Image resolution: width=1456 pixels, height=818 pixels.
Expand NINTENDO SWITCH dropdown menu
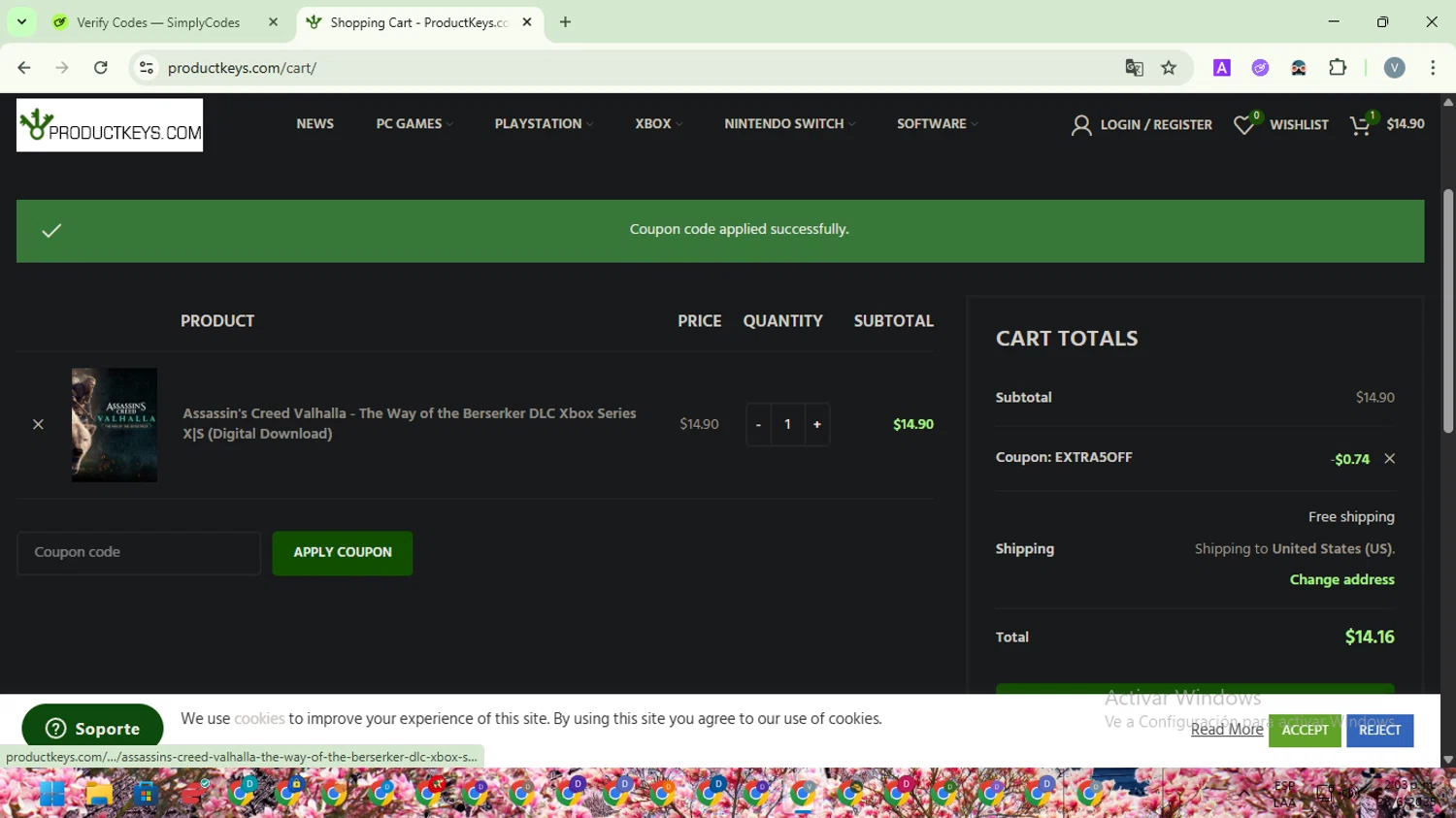789,124
